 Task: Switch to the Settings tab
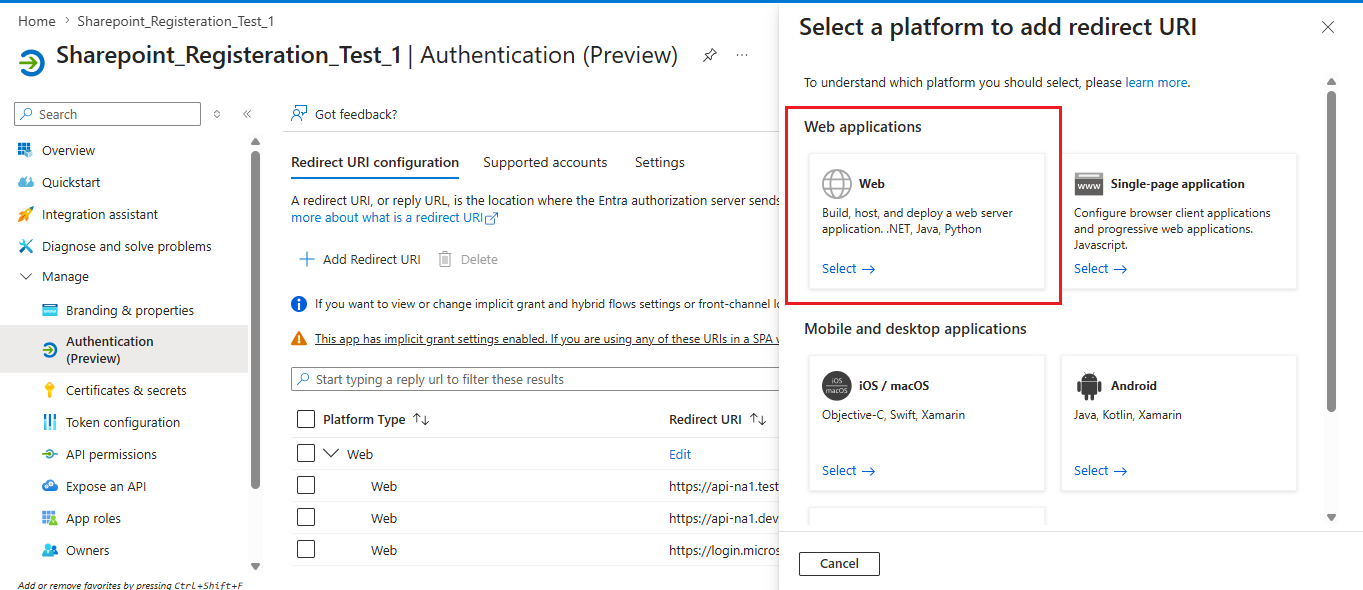[660, 162]
